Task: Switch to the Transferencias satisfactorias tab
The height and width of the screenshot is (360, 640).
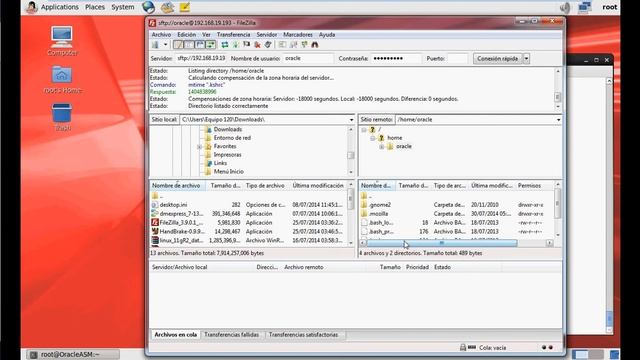Action: click(x=303, y=335)
